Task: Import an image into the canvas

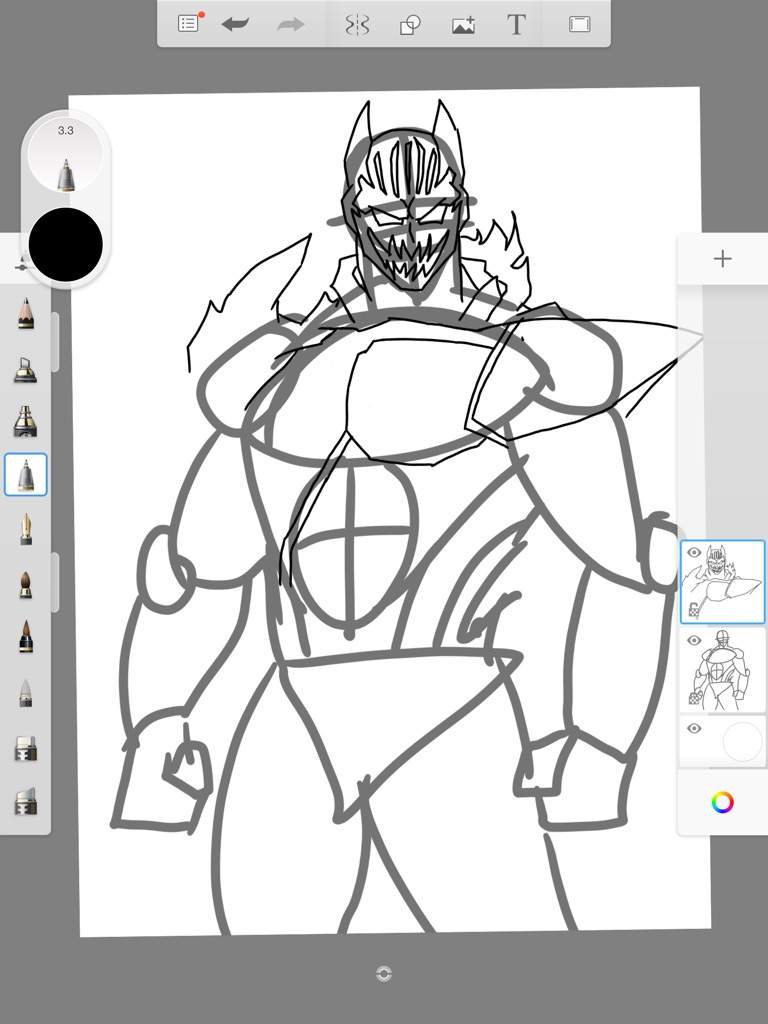Action: click(463, 25)
